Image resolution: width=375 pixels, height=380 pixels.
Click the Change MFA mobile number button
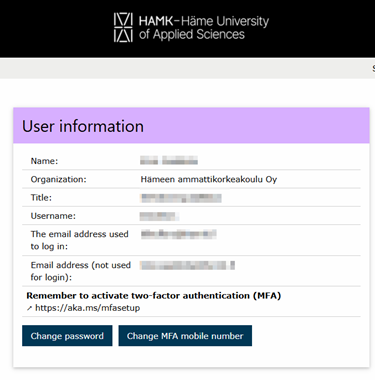185,336
